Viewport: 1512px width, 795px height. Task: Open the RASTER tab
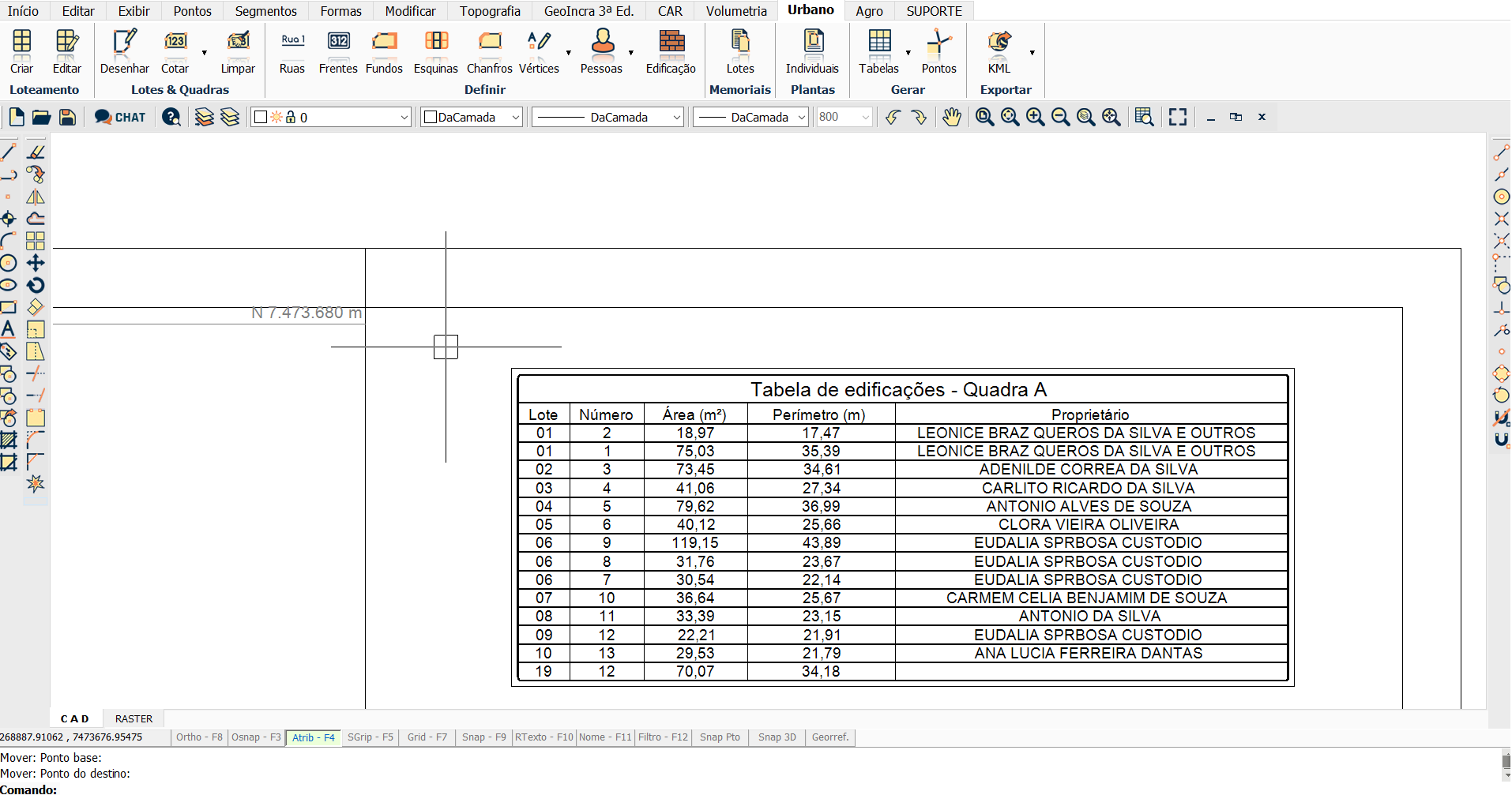[134, 718]
